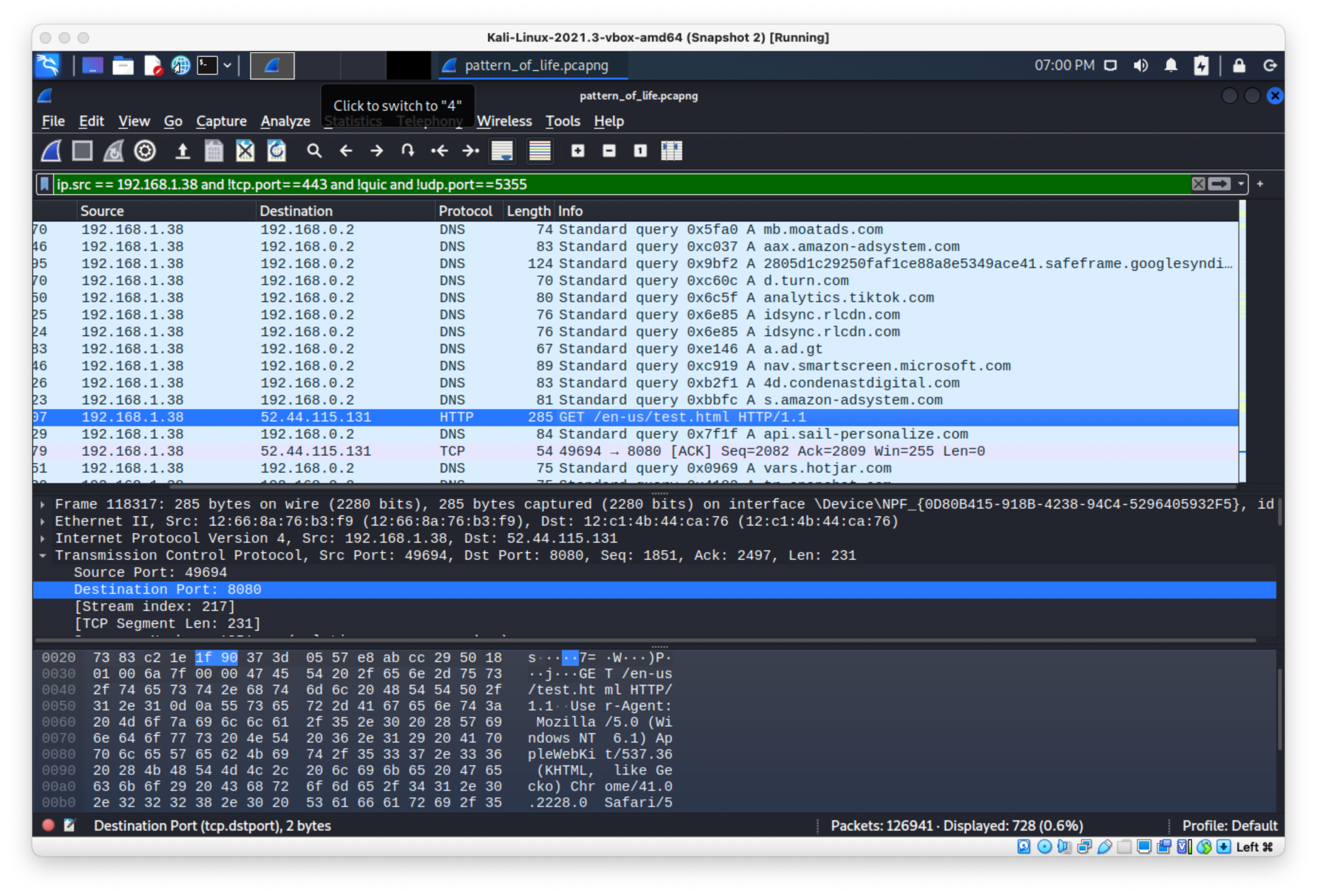Screen dimensions: 1317x896
Task: Click the display filter text field
Action: [621, 184]
